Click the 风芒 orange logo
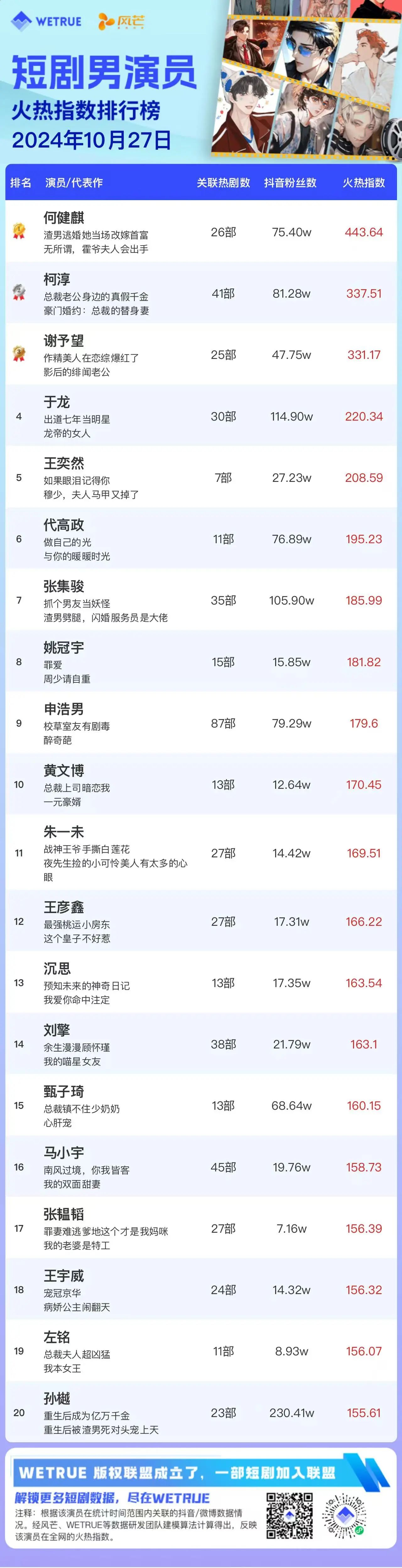 (x=121, y=21)
